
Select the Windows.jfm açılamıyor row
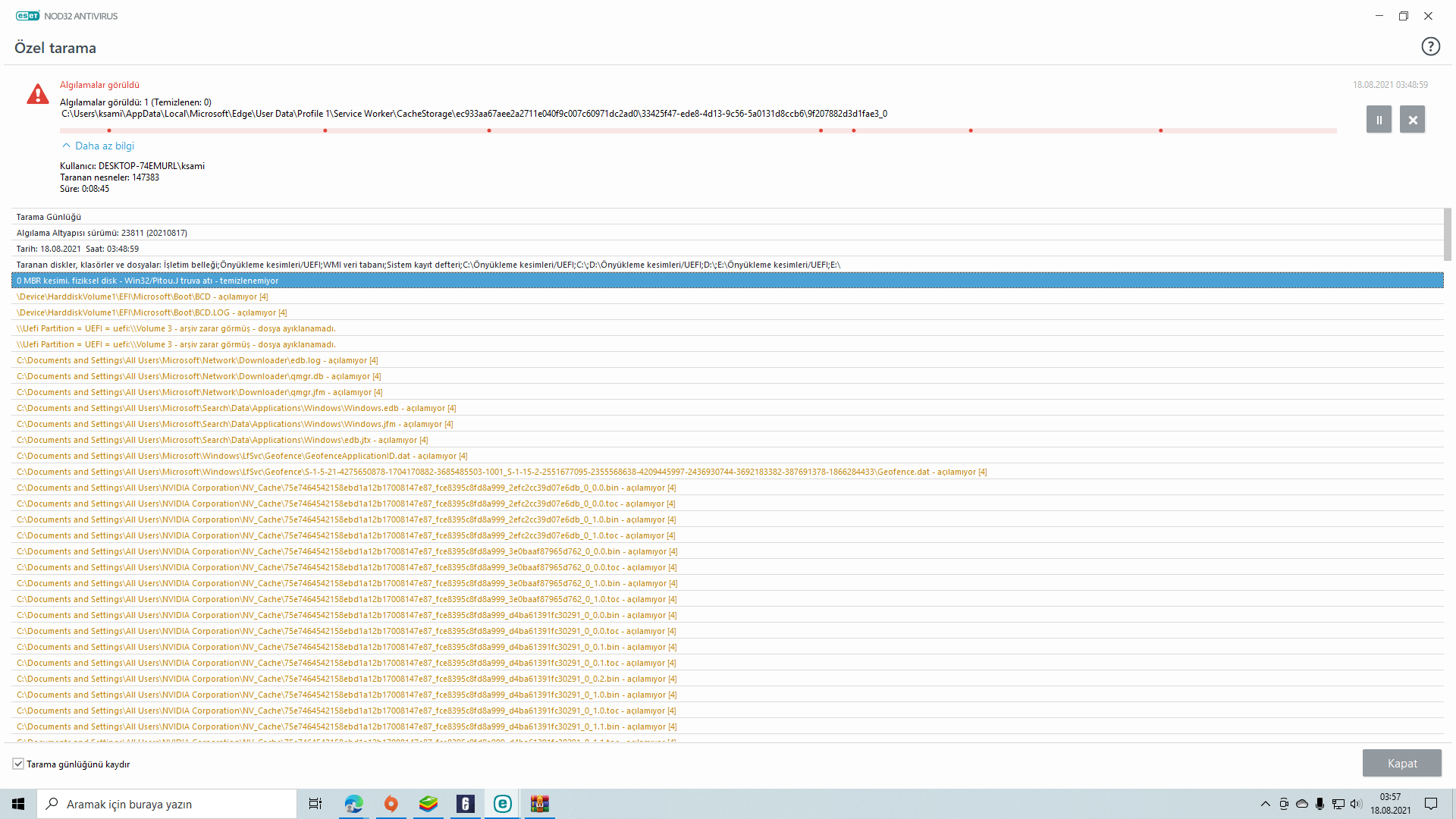pyautogui.click(x=727, y=424)
